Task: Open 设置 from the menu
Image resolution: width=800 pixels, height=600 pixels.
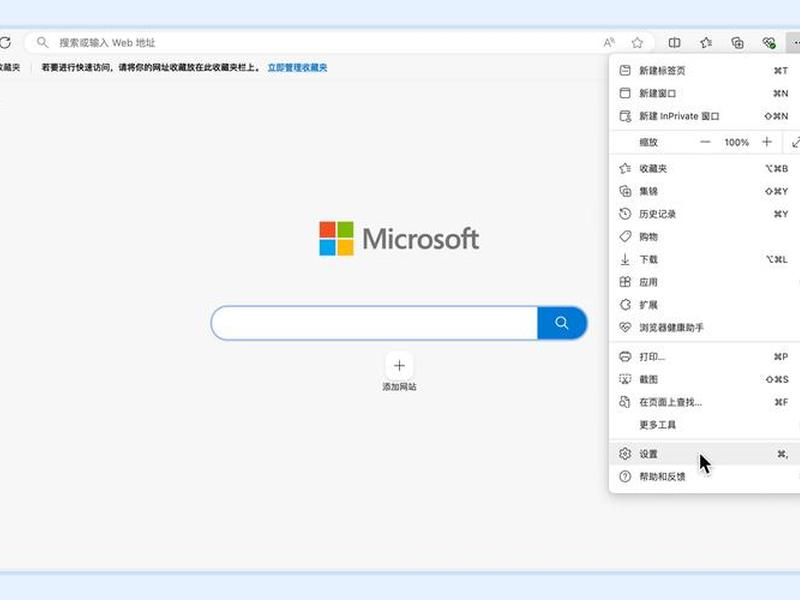Action: [705, 454]
